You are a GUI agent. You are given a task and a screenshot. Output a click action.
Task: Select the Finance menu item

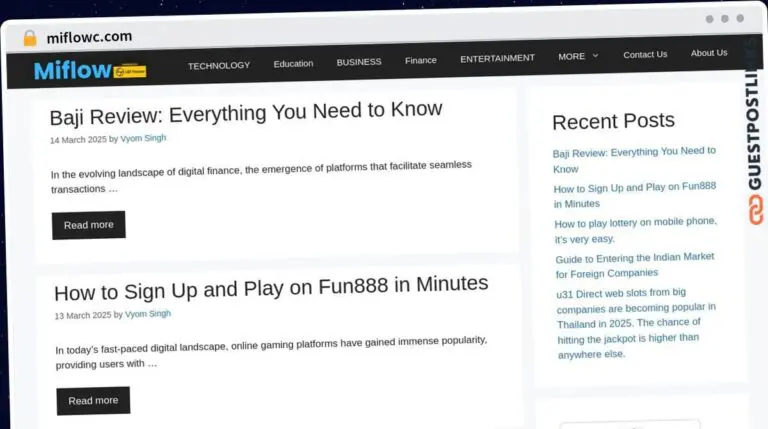420,60
